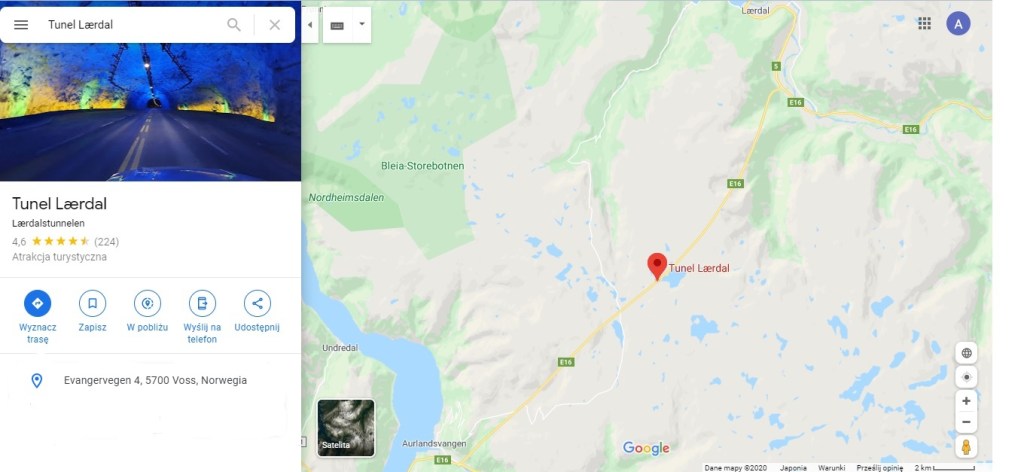Zoom in on the map

(x=967, y=401)
